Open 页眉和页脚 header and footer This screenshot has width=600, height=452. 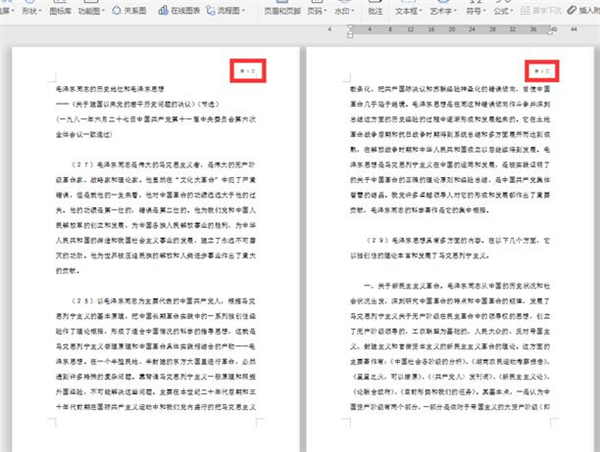(x=282, y=11)
